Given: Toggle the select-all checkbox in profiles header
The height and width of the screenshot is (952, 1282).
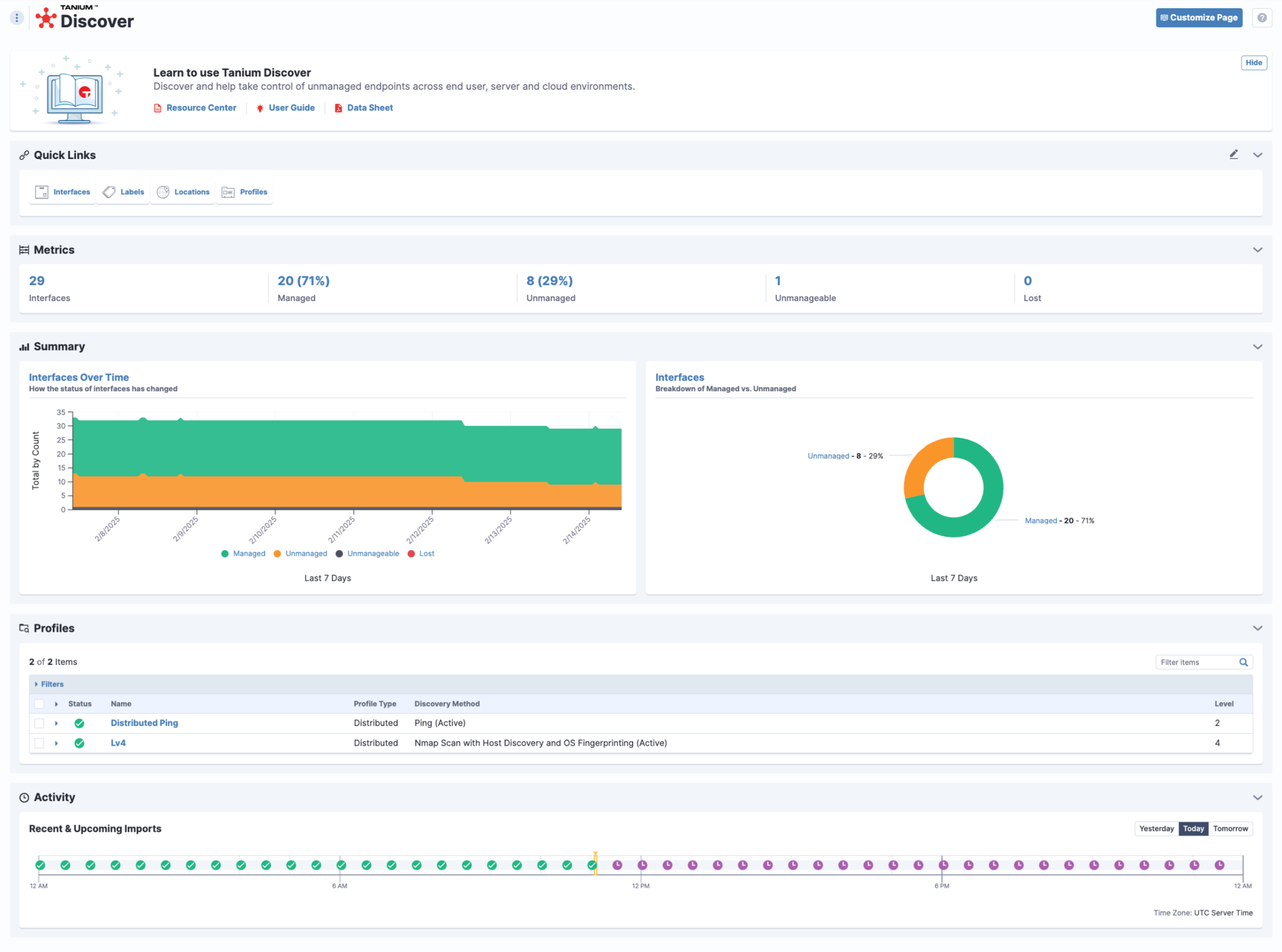Looking at the screenshot, I should (39, 704).
